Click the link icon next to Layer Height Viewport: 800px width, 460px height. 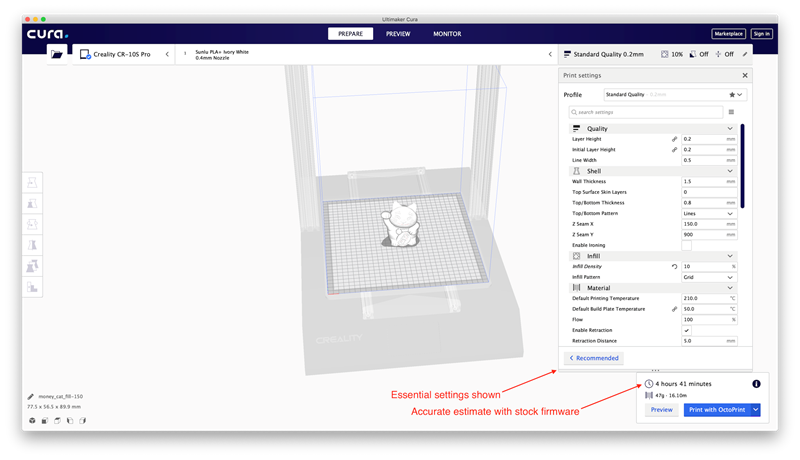tap(674, 139)
